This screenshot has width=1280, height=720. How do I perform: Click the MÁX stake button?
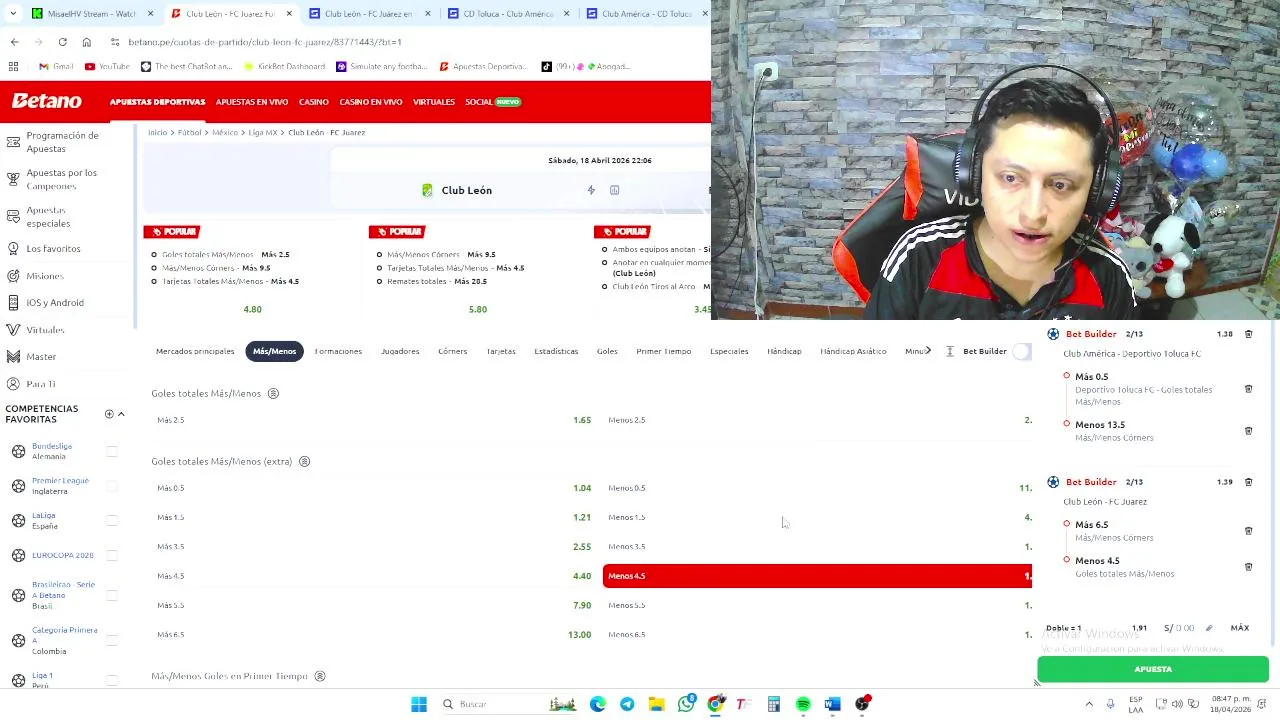point(1240,628)
